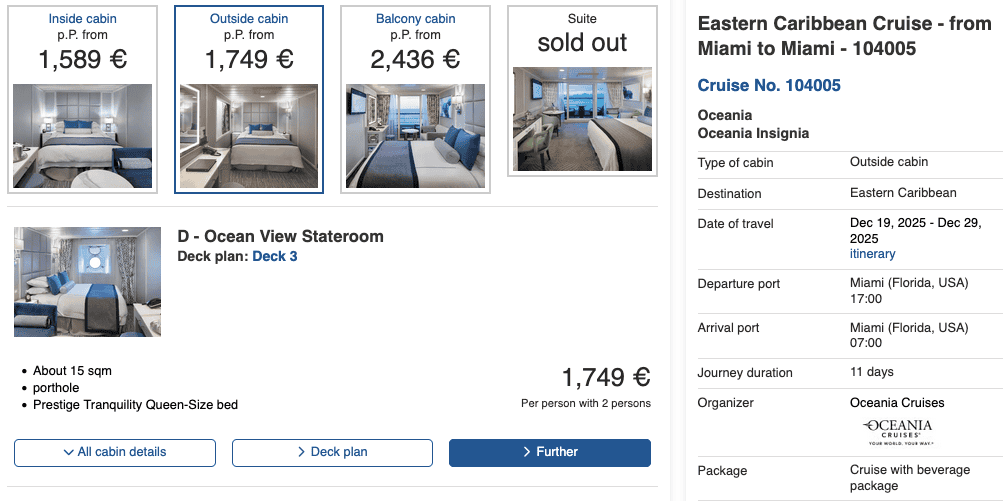
Task: Click the sold out Suite card
Action: pos(582,40)
